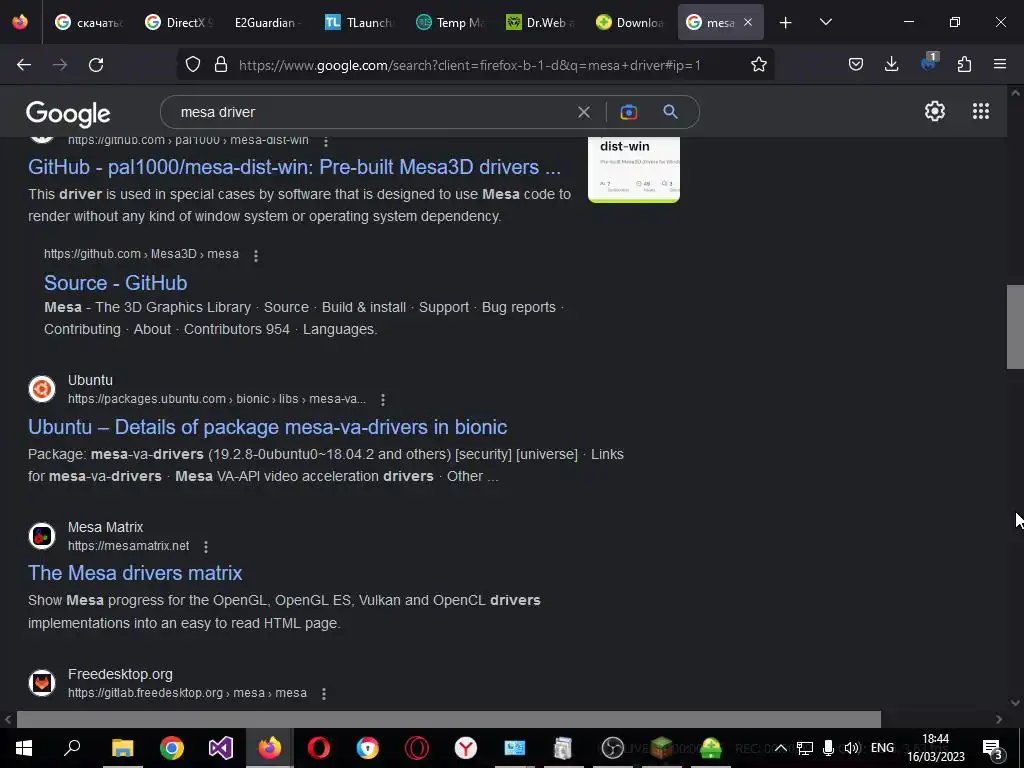Click the mesa driver search field
1024x768 pixels.
(x=372, y=112)
